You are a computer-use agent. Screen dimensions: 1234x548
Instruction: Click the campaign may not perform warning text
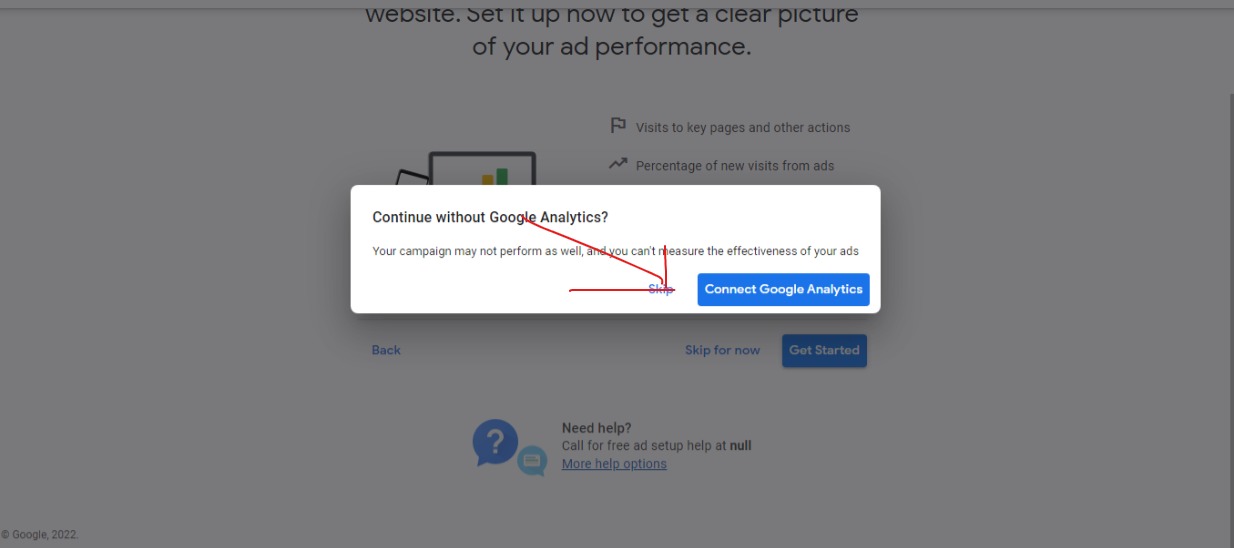coord(615,251)
